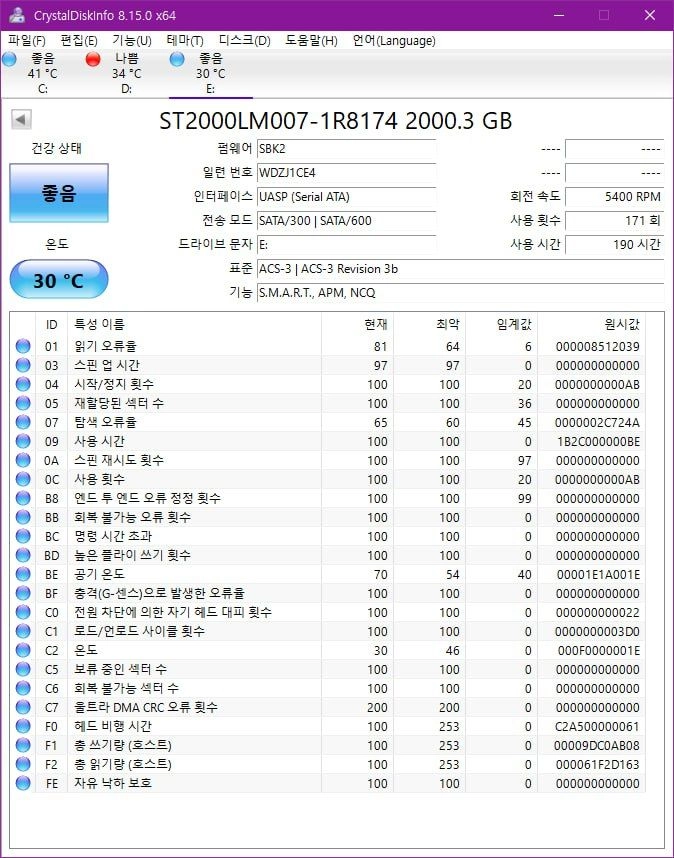Click status orb of 보류 중인 섹터 수 row
The height and width of the screenshot is (858, 674).
[23, 669]
